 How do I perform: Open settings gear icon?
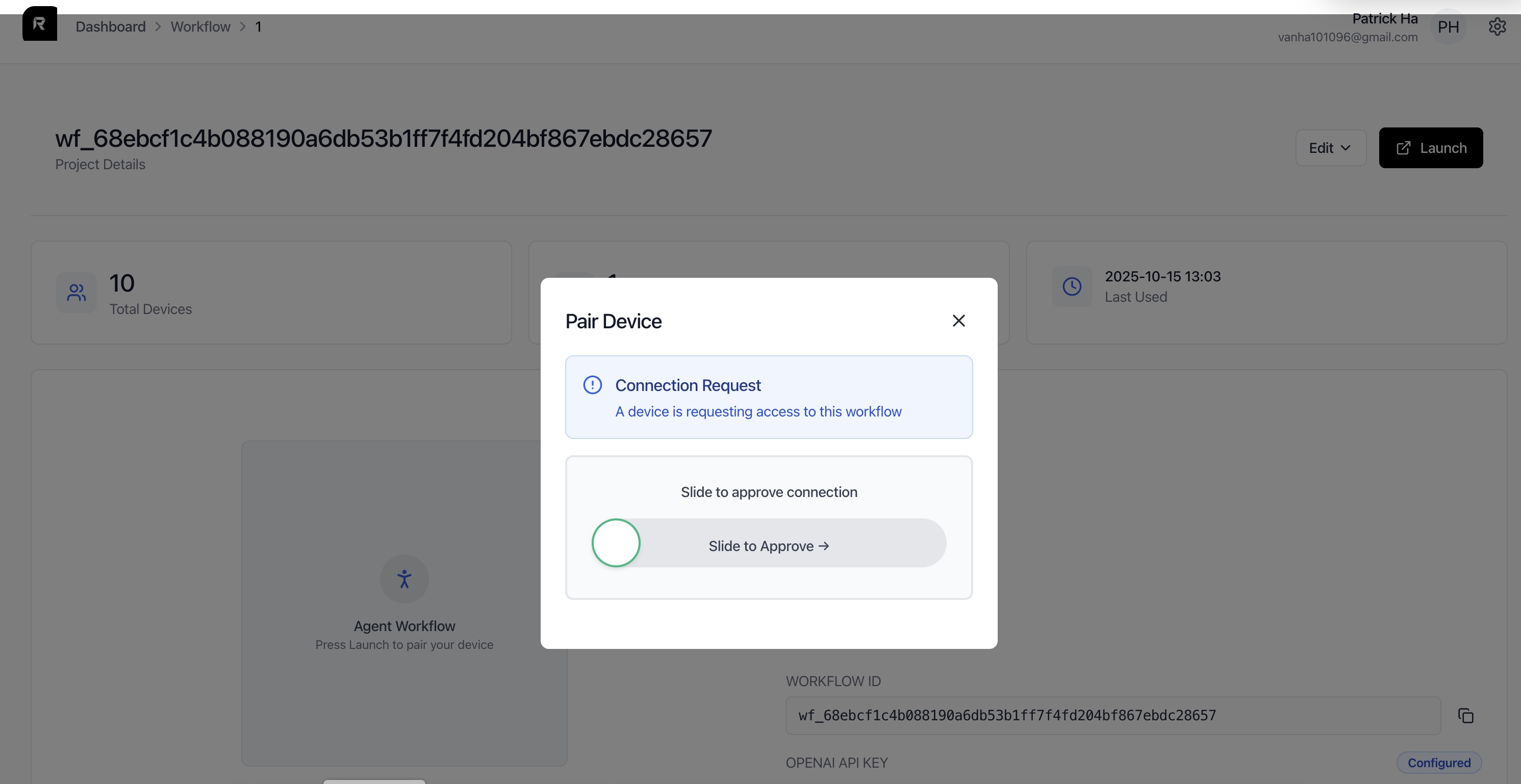[x=1497, y=27]
